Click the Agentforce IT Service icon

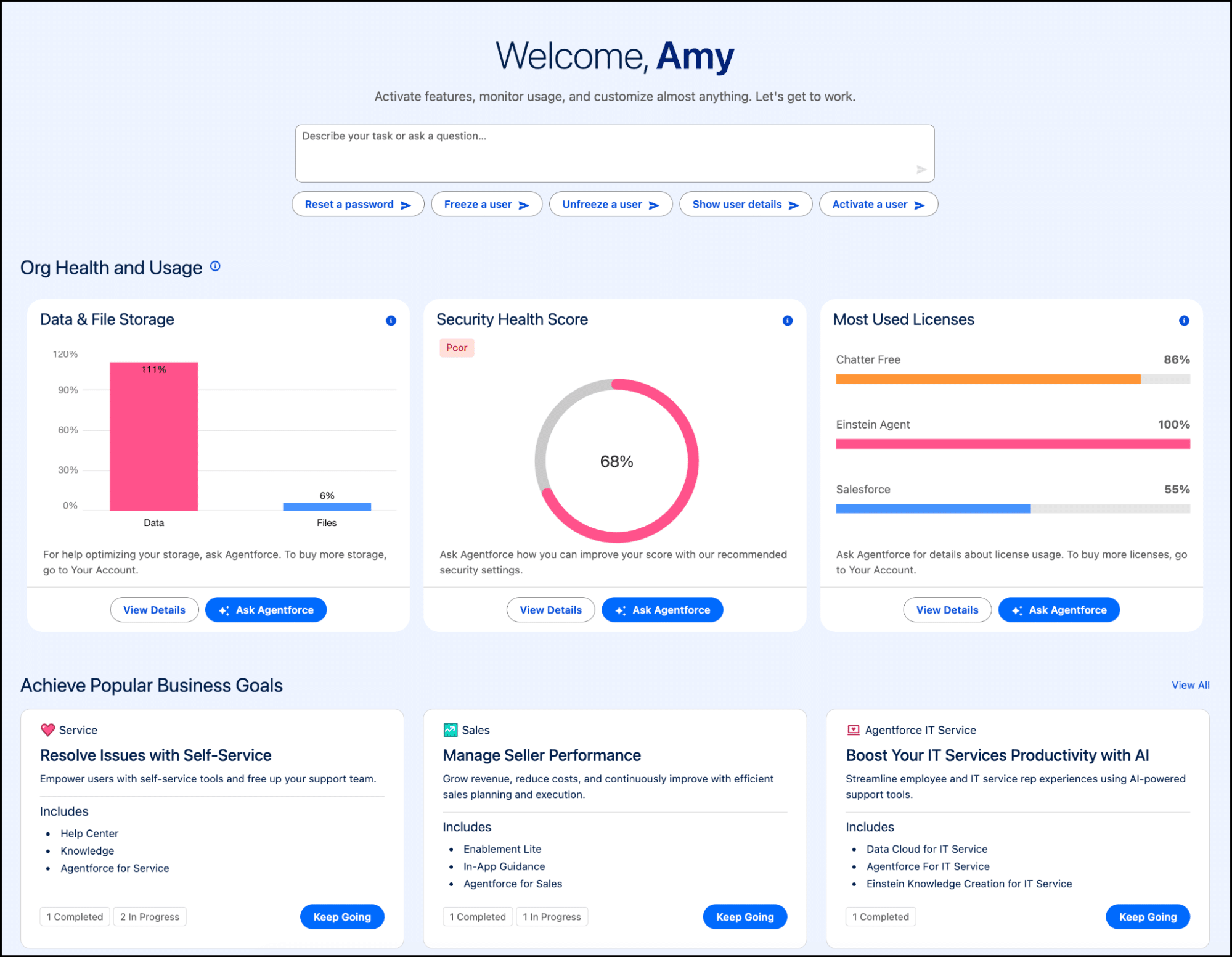(x=853, y=730)
